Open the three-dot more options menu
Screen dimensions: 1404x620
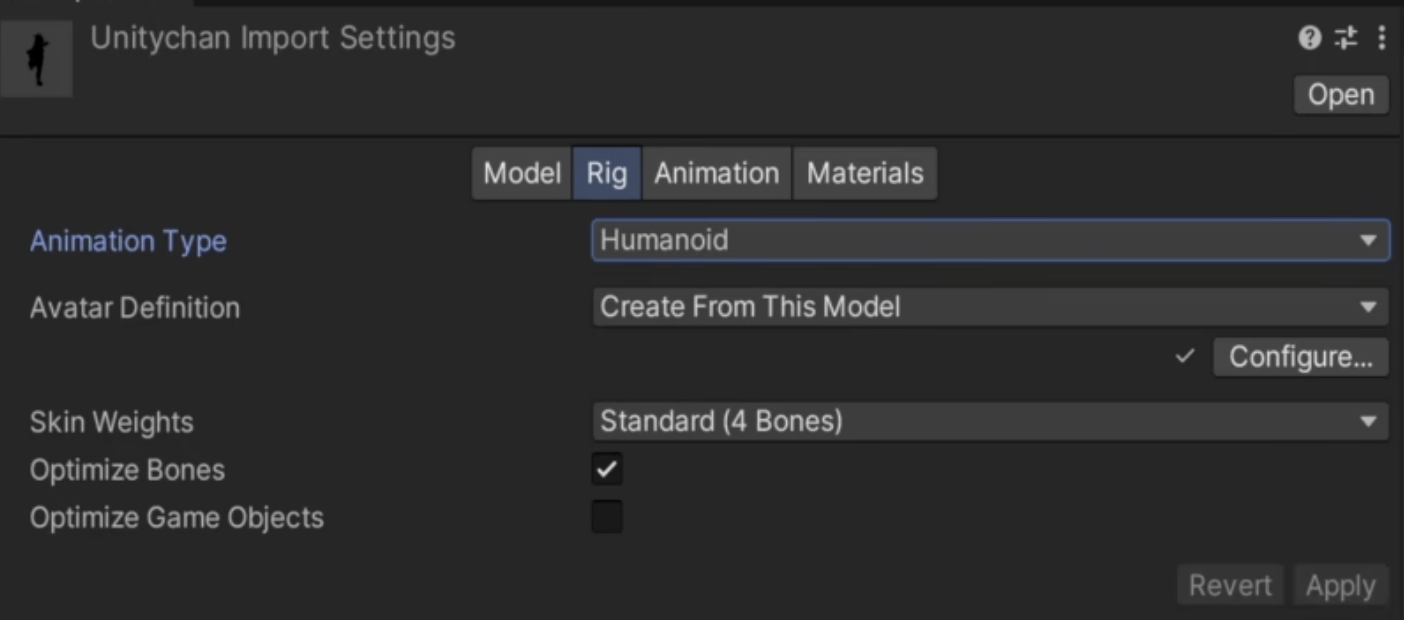click(1381, 39)
